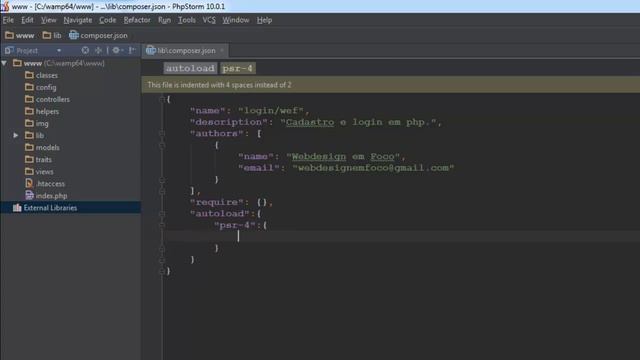Collapse the www root folder

[x=4, y=63]
